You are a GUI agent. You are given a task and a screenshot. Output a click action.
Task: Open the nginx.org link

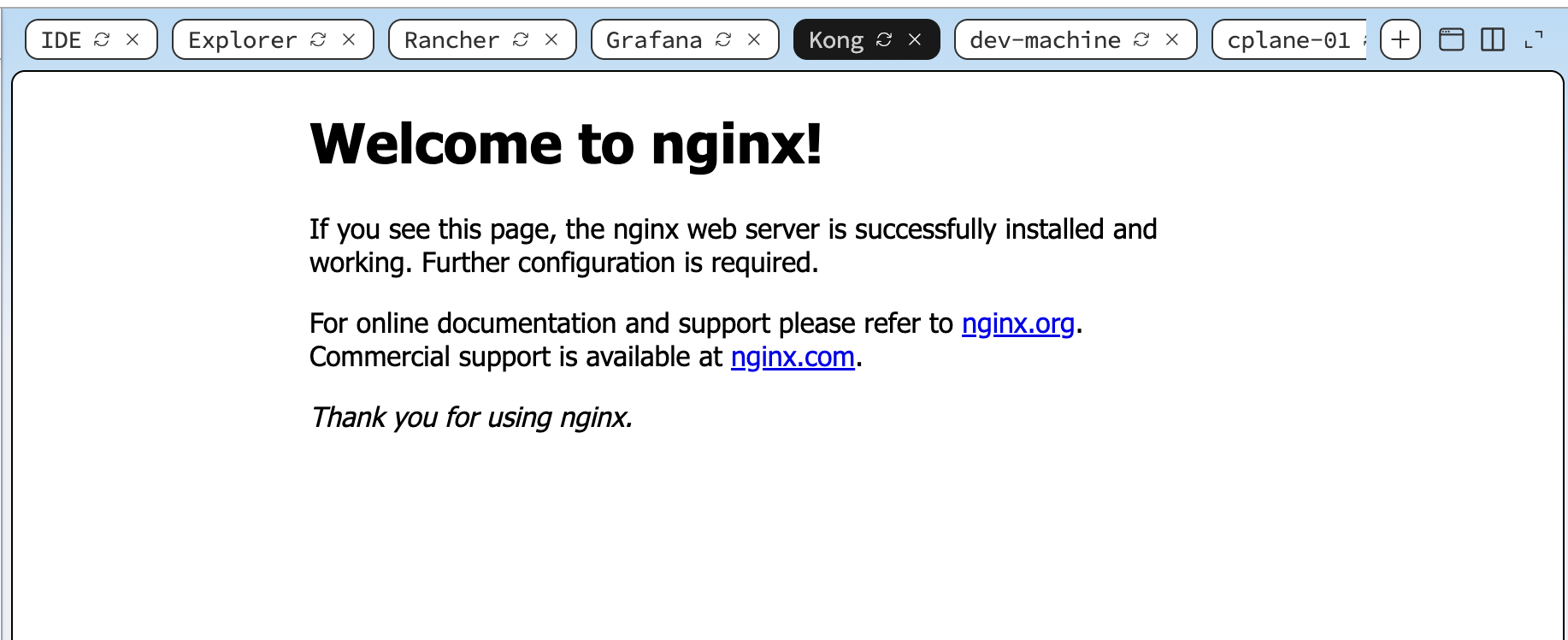1017,323
